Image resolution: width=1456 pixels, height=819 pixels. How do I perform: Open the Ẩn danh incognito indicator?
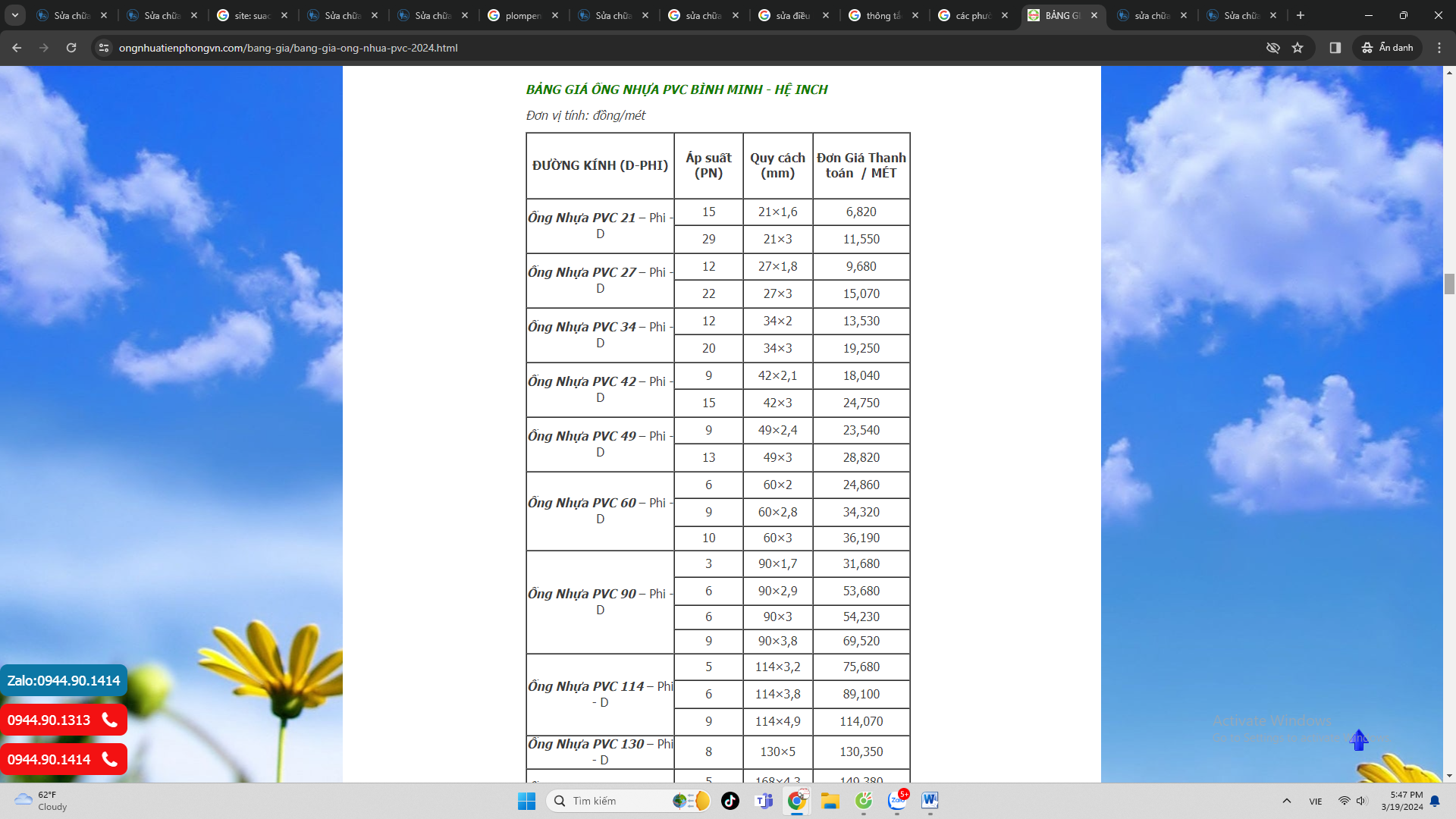[x=1387, y=48]
